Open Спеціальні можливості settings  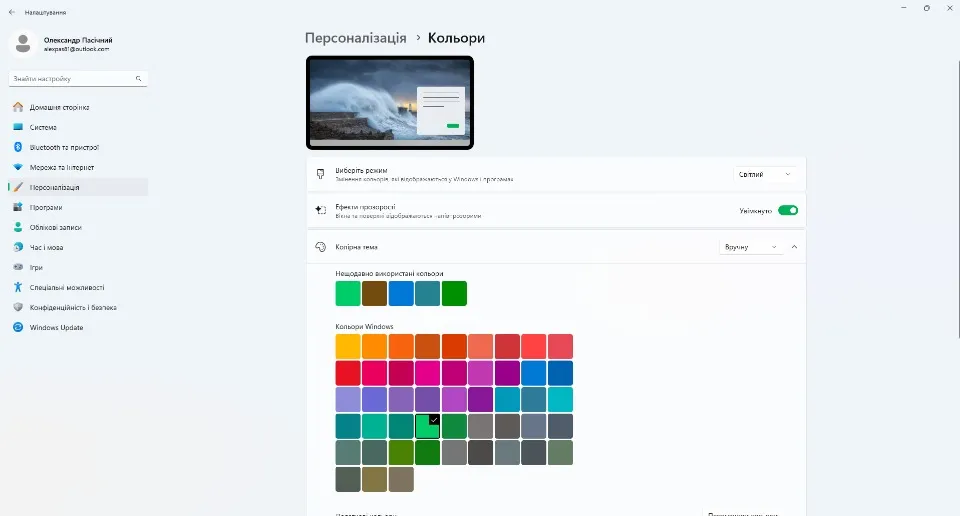[66, 287]
